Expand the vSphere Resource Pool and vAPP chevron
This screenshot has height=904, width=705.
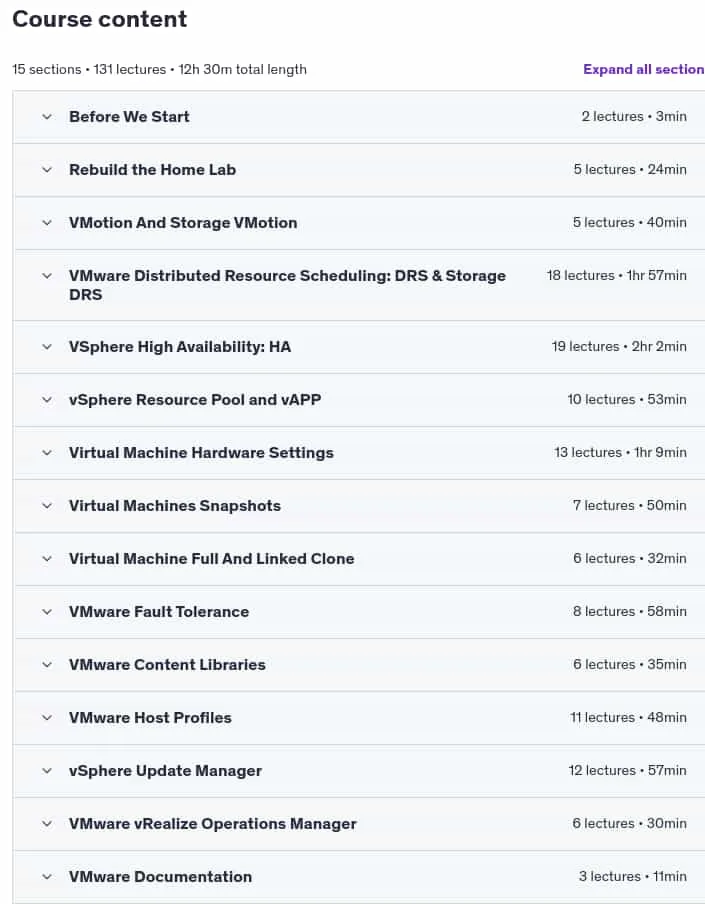[47, 400]
